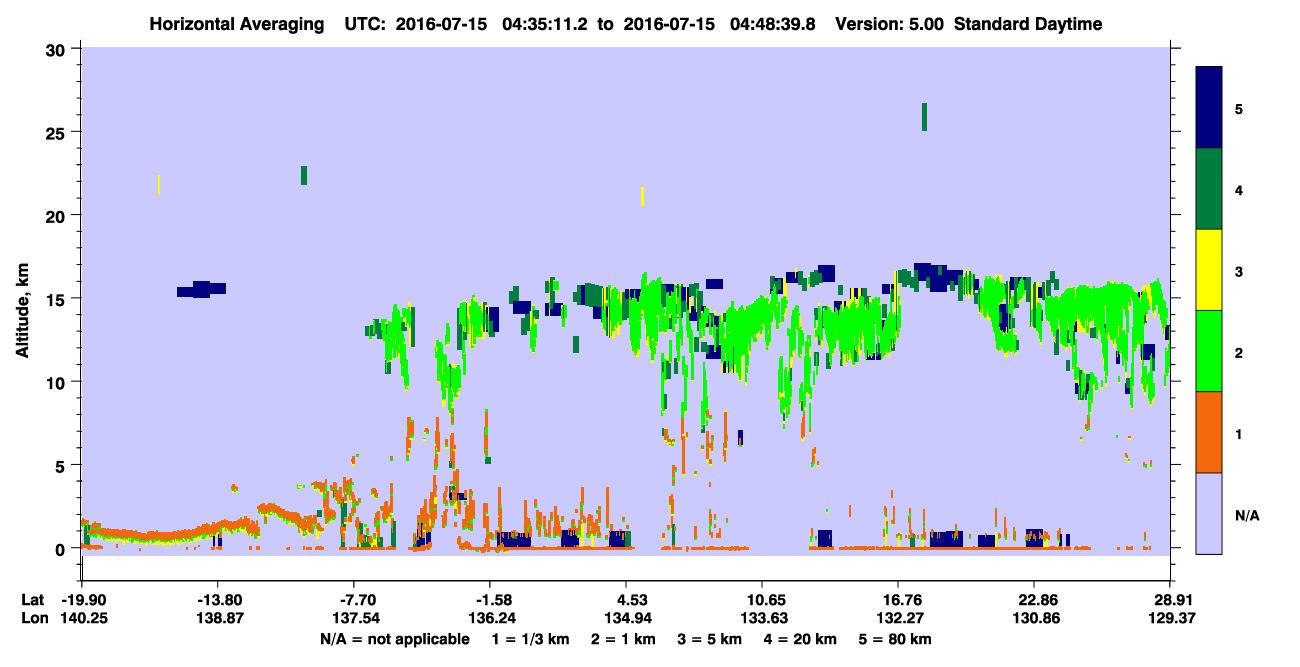Click the latitude value 16.76
1300x667 pixels.
[898, 600]
